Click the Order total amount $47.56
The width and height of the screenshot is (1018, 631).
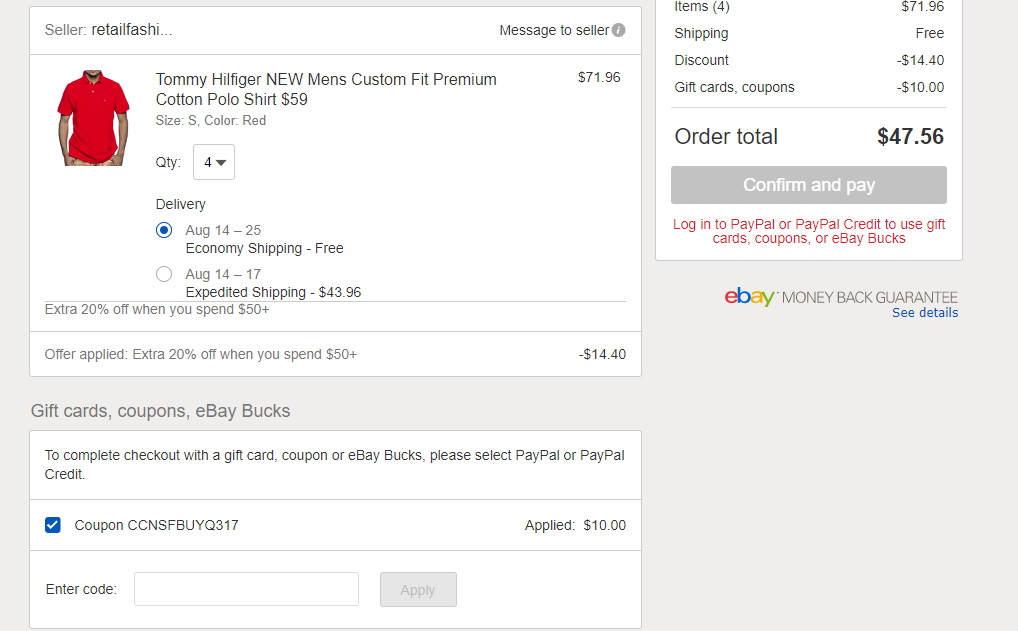coord(910,137)
